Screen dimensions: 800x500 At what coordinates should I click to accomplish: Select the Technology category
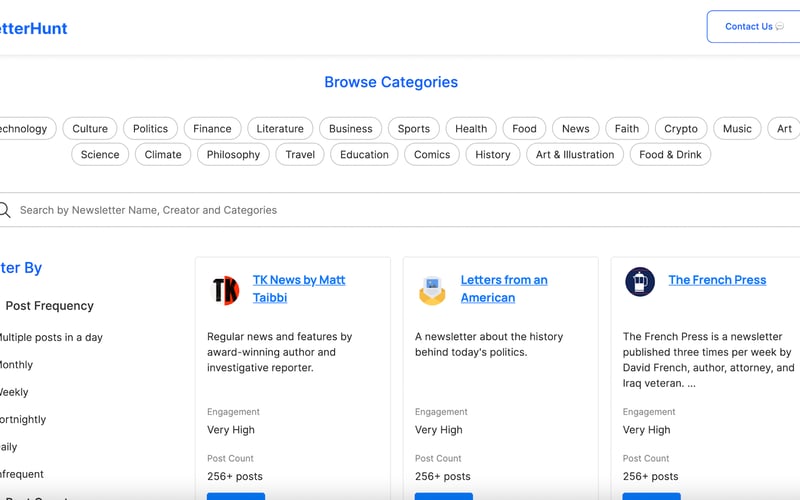pos(28,129)
